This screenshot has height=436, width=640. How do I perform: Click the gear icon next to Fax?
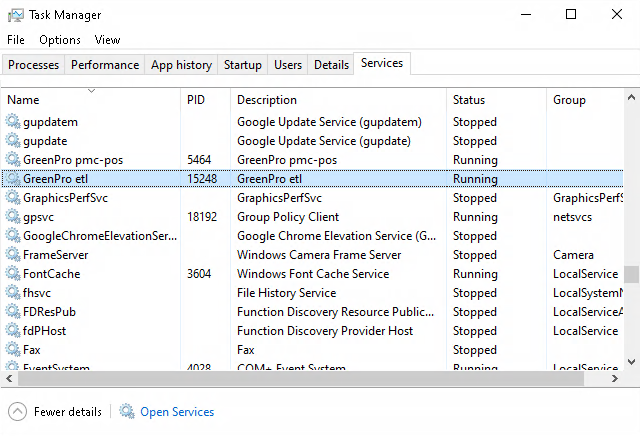click(x=13, y=350)
